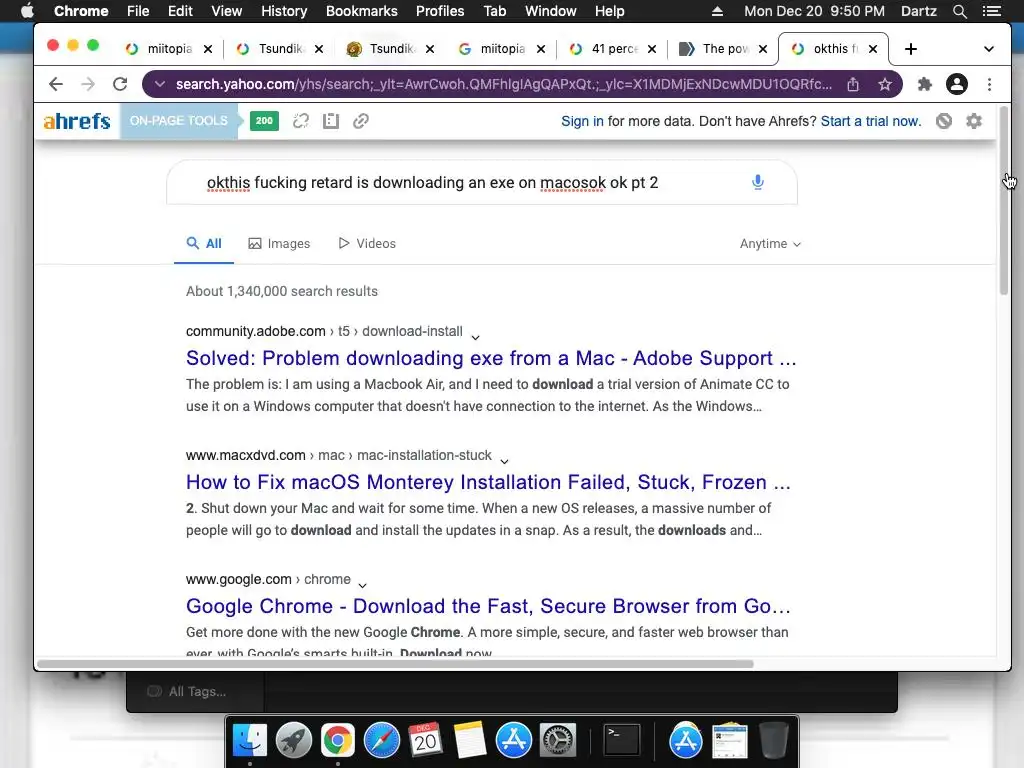Viewport: 1024px width, 768px height.
Task: Open Finder from the Dock
Action: [250, 741]
